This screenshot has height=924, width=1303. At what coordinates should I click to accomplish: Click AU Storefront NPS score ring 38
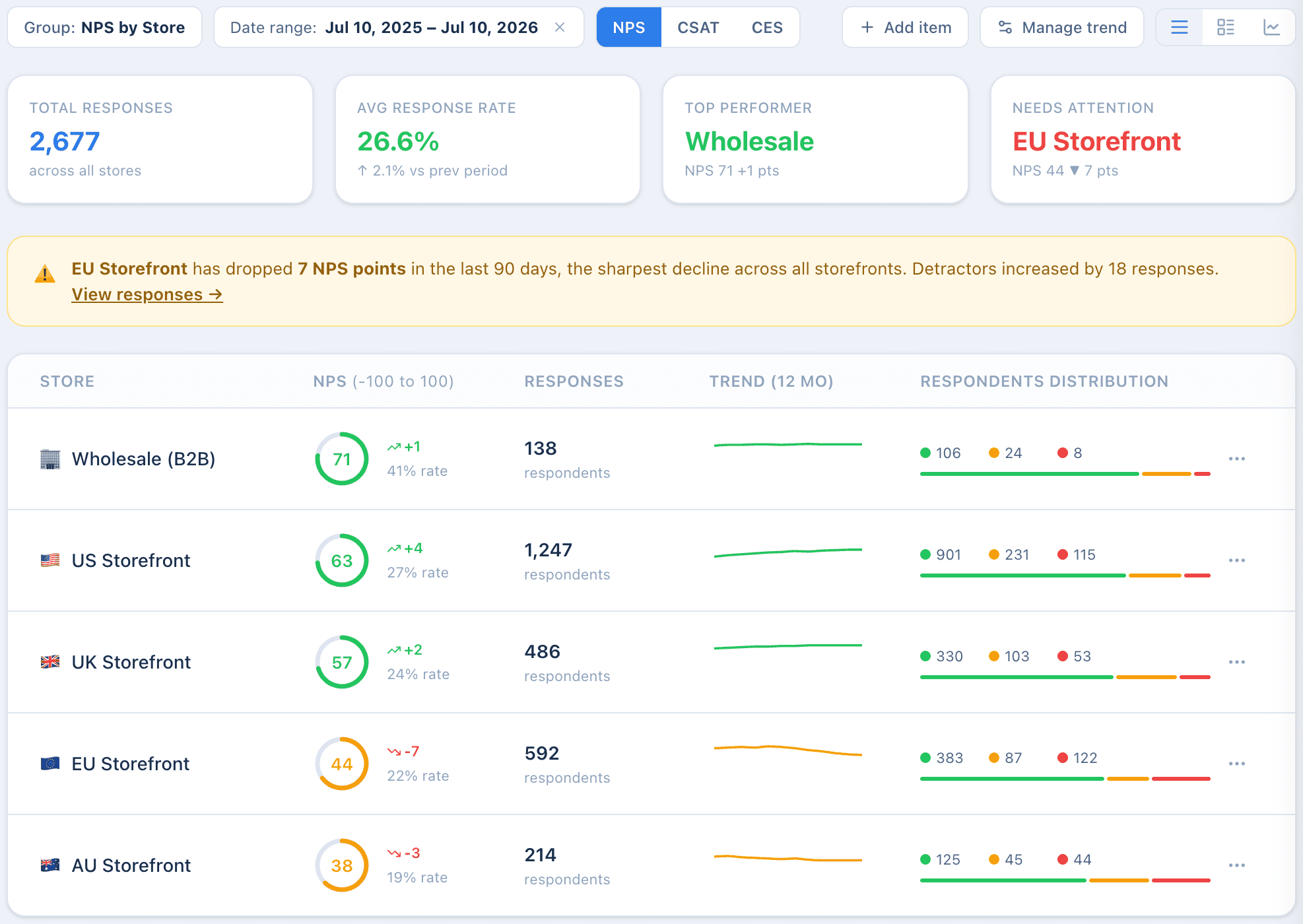click(342, 865)
